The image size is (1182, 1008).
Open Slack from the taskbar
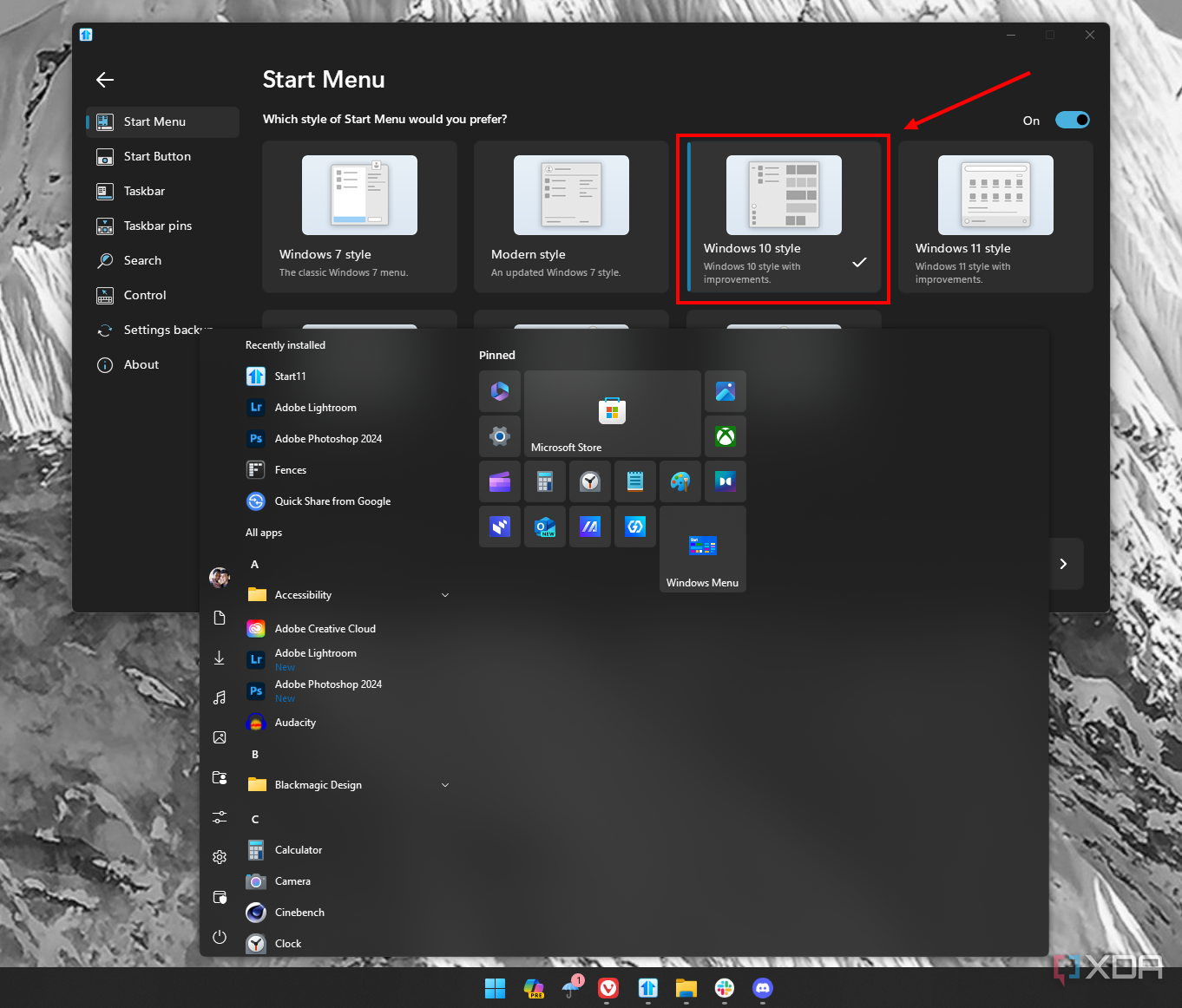click(x=725, y=988)
